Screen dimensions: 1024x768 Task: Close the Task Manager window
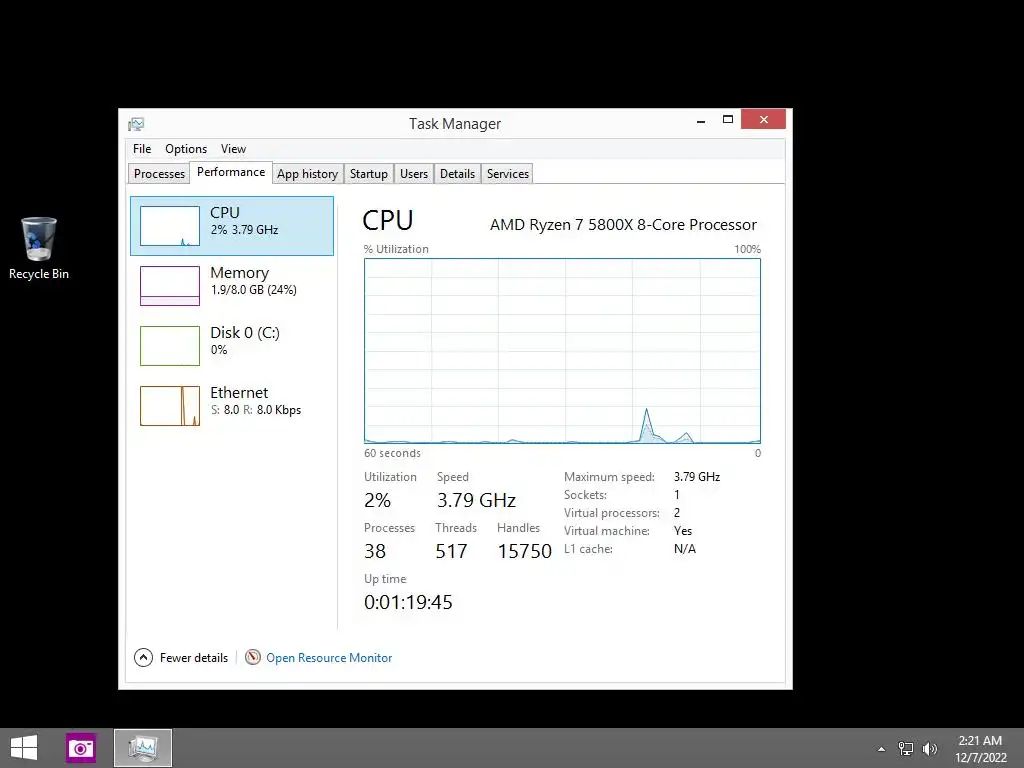click(763, 120)
